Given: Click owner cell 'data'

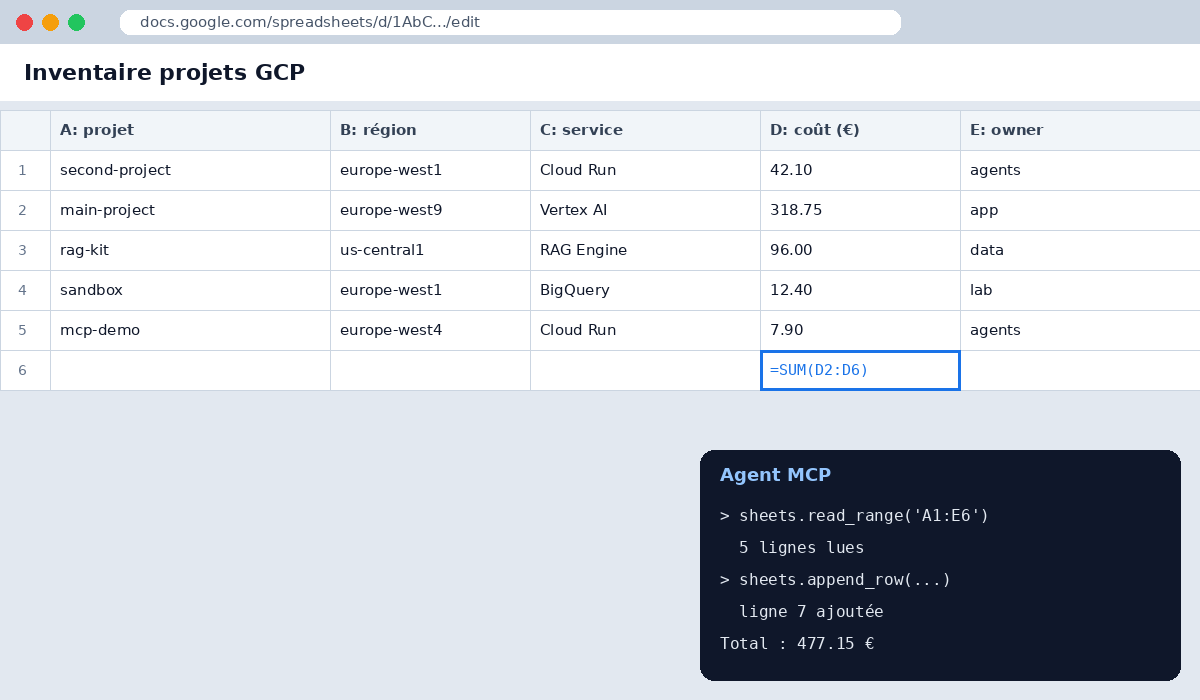Looking at the screenshot, I should coord(1080,250).
